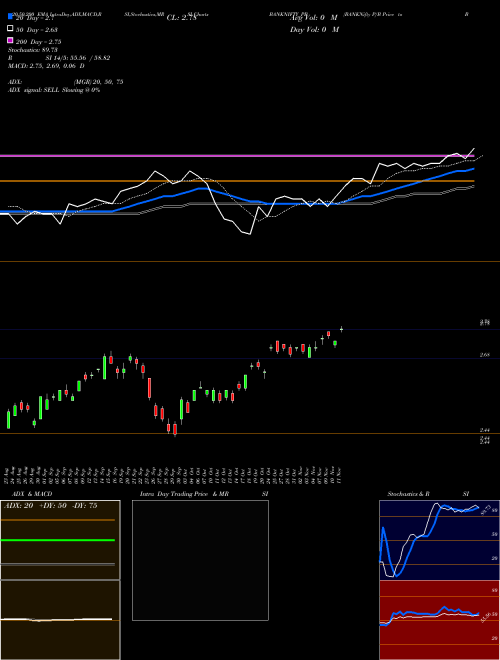Click the red RSI chart panel

pos(439,620)
